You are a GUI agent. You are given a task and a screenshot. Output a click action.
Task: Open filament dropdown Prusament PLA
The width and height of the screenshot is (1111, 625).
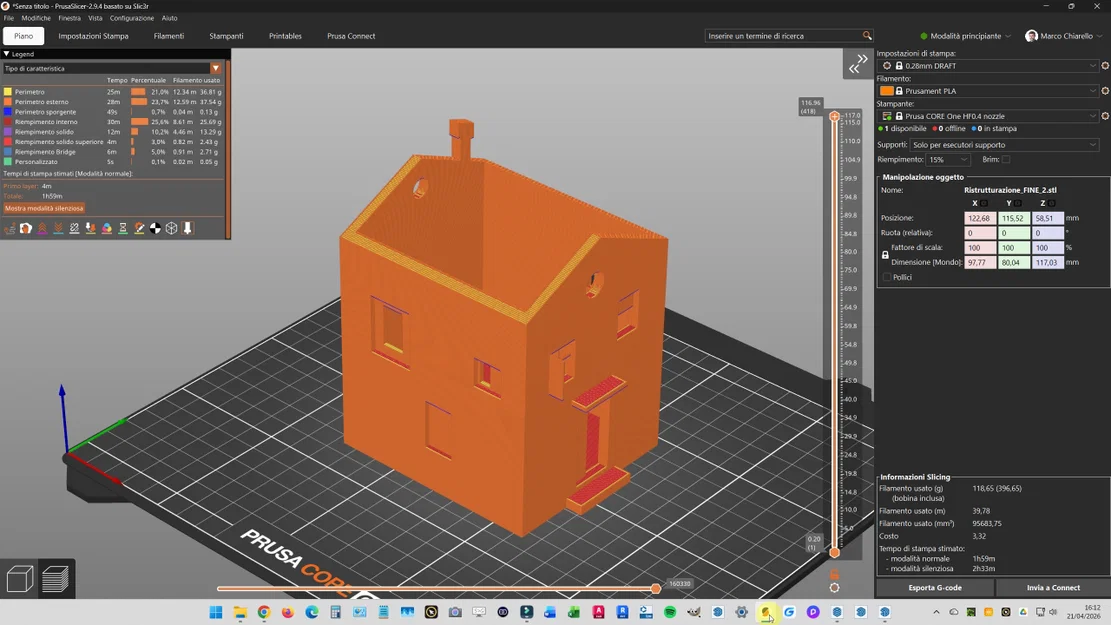point(988,91)
